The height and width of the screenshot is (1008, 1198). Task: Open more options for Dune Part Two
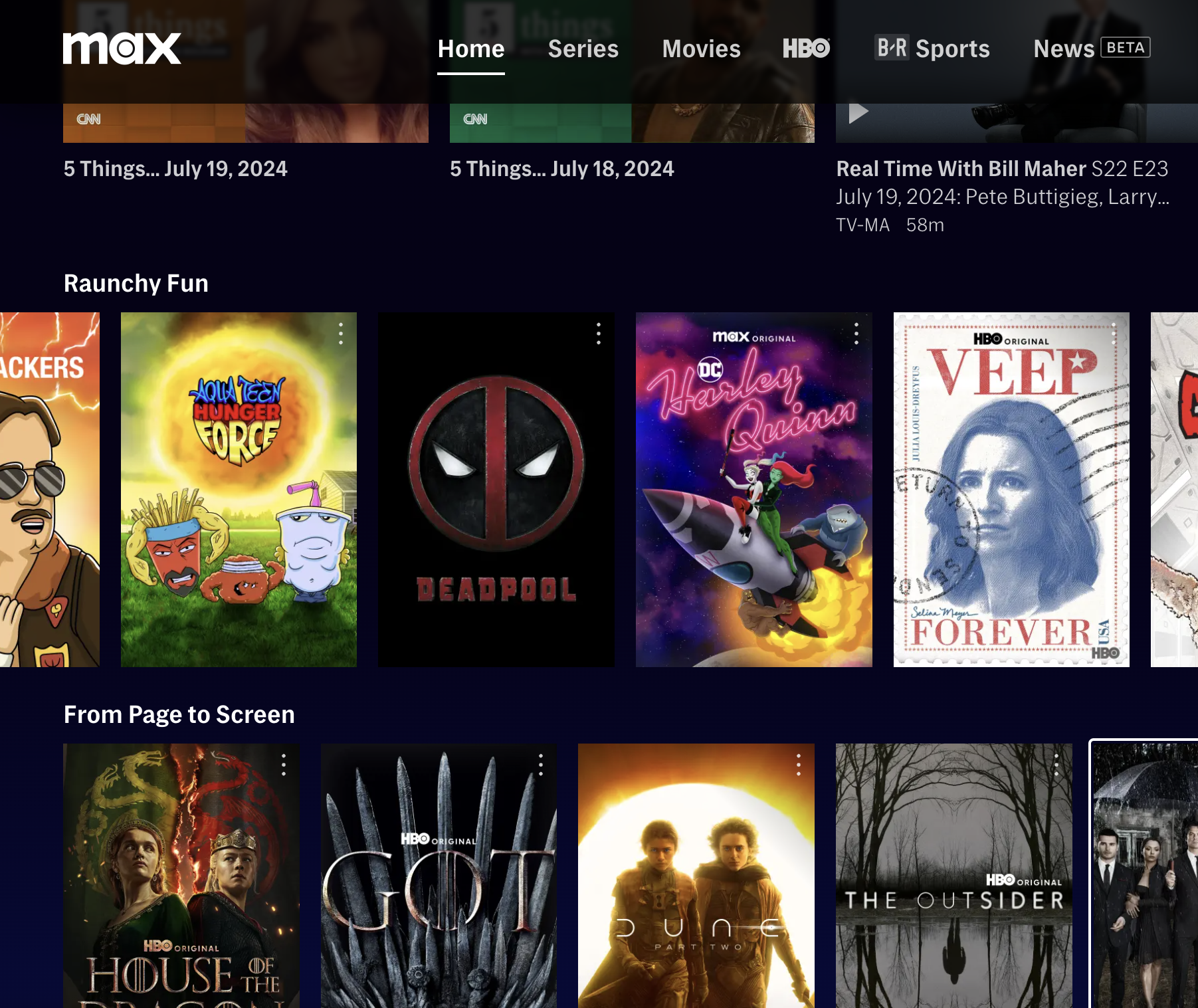tap(799, 765)
